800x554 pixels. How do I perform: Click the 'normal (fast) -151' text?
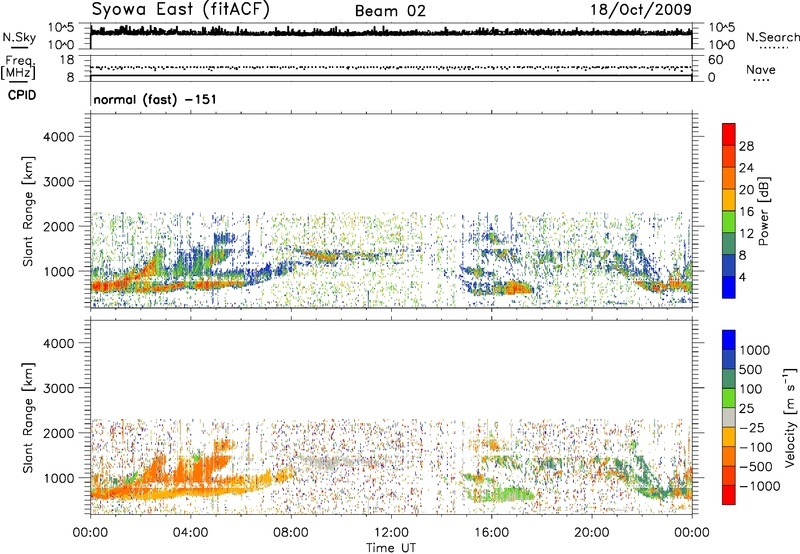[x=155, y=99]
